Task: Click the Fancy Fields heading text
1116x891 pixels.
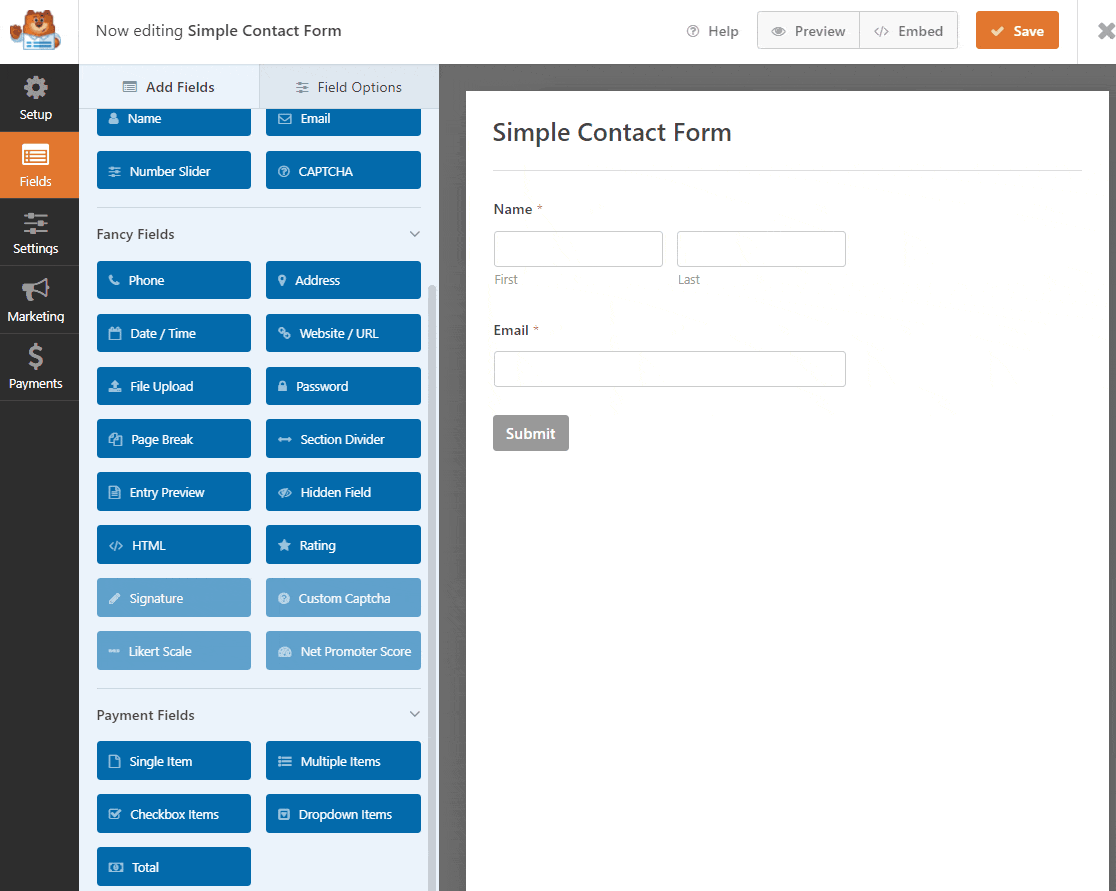Action: tap(135, 234)
